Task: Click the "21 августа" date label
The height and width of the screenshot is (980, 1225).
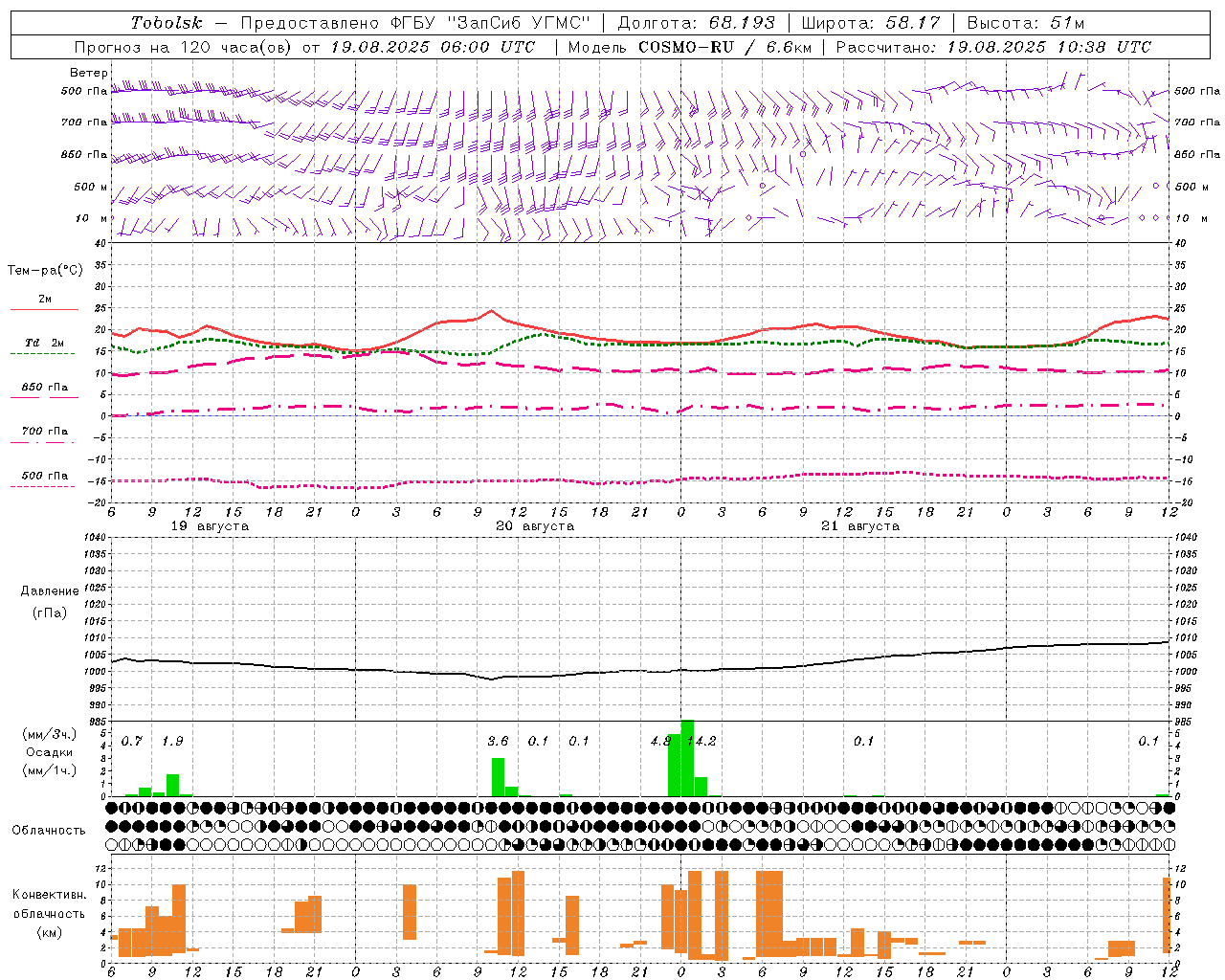Action: coord(860,526)
